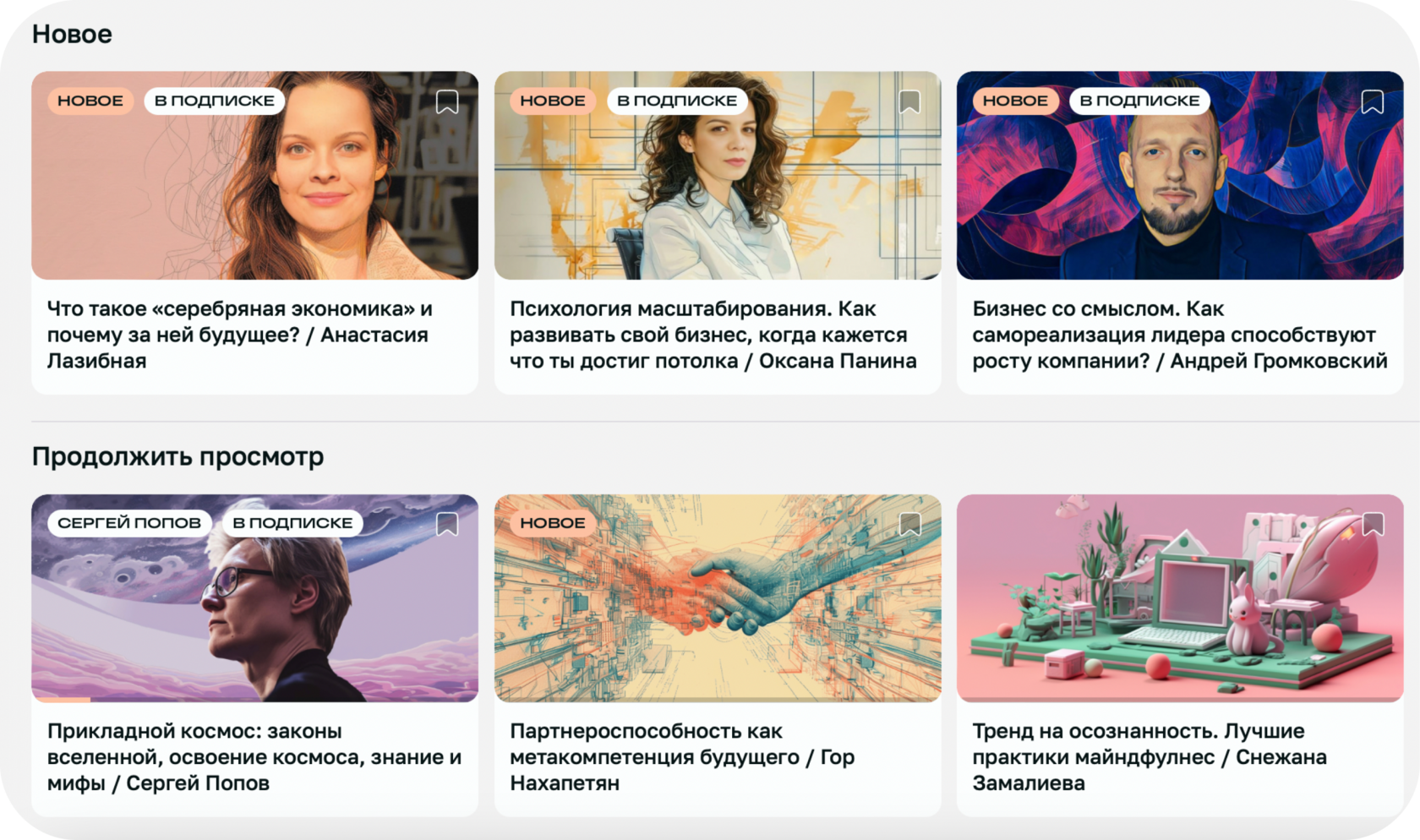This screenshot has height=840, width=1420.
Task: Open title Прикладной космос: законы вселенной
Action: pyautogui.click(x=254, y=757)
